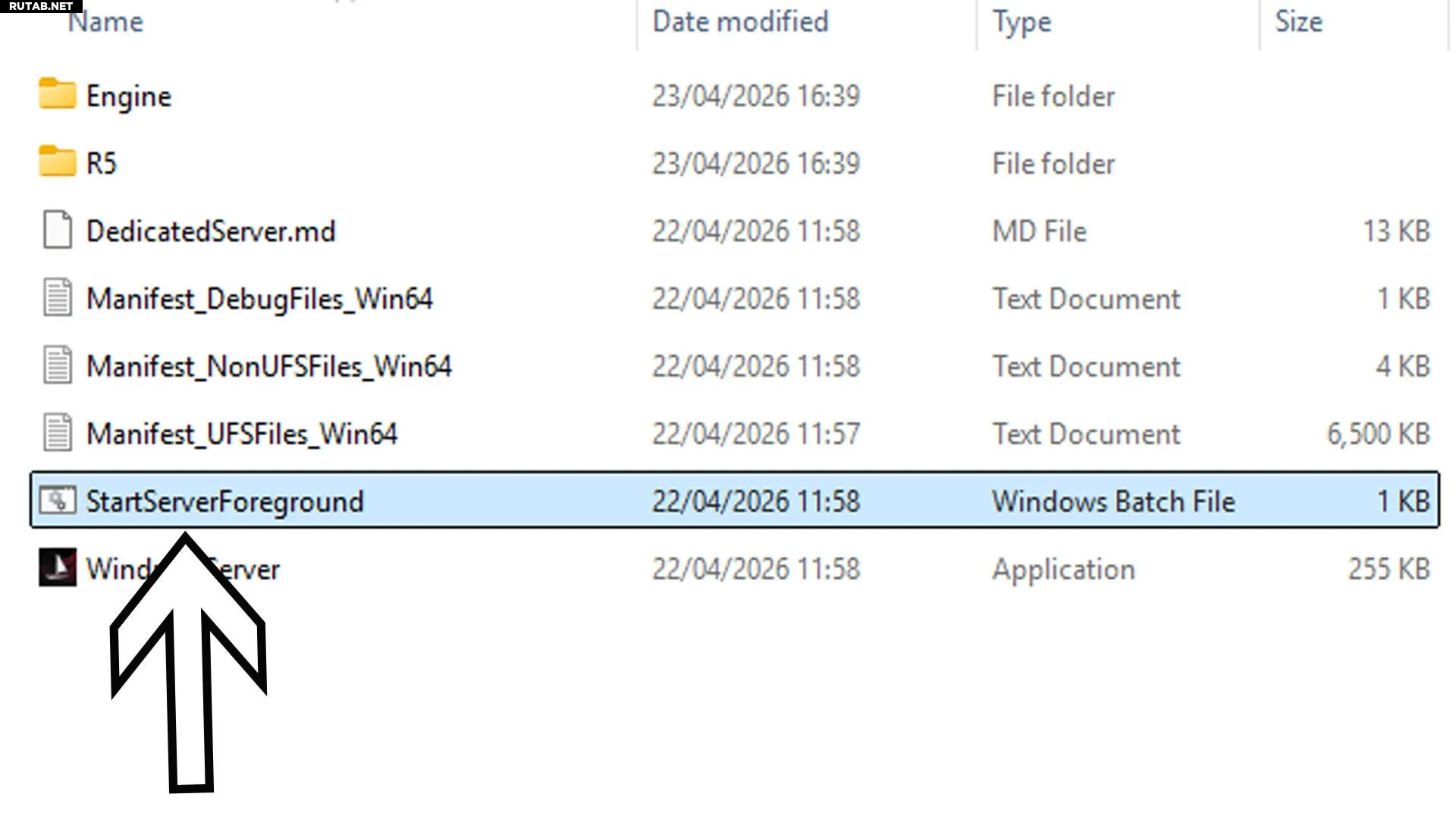Image resolution: width=1456 pixels, height=819 pixels.
Task: Click the MD File type cell
Action: point(1039,231)
